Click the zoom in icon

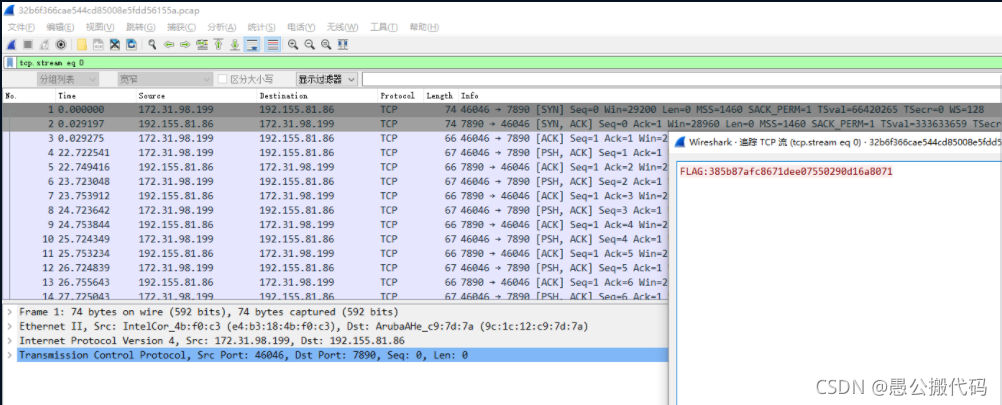[293, 45]
